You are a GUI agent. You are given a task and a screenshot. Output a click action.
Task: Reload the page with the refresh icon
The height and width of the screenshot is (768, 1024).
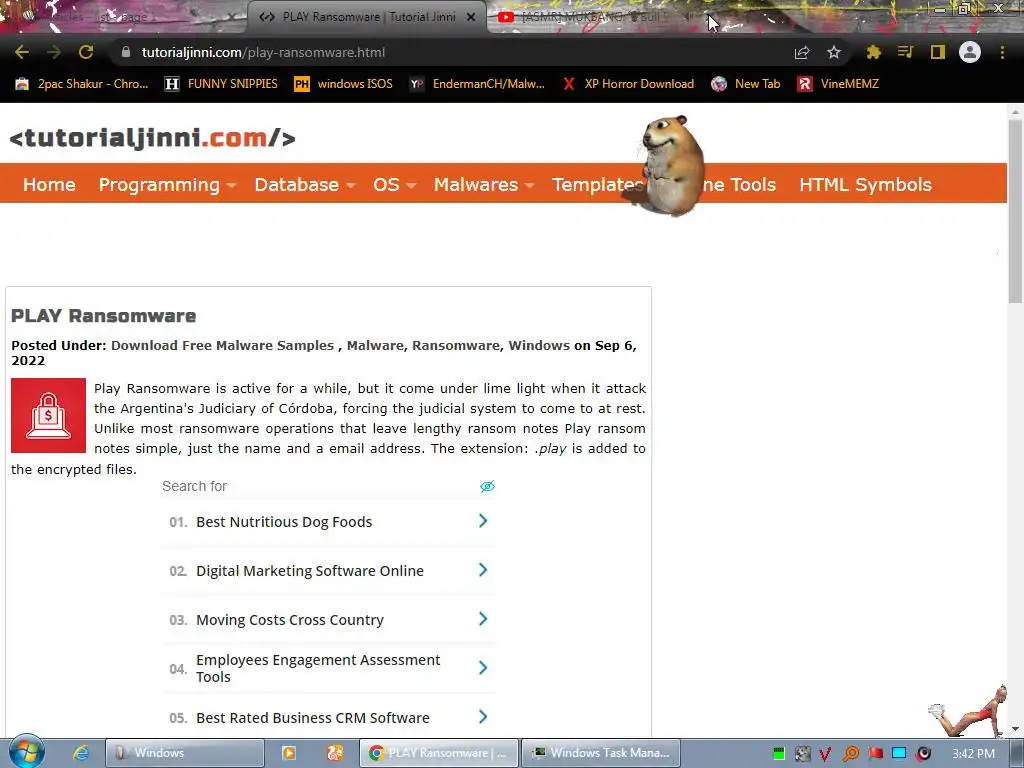86,52
